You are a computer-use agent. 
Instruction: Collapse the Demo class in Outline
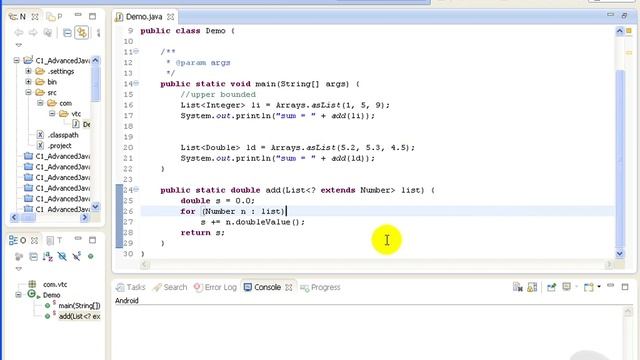(x=18, y=295)
